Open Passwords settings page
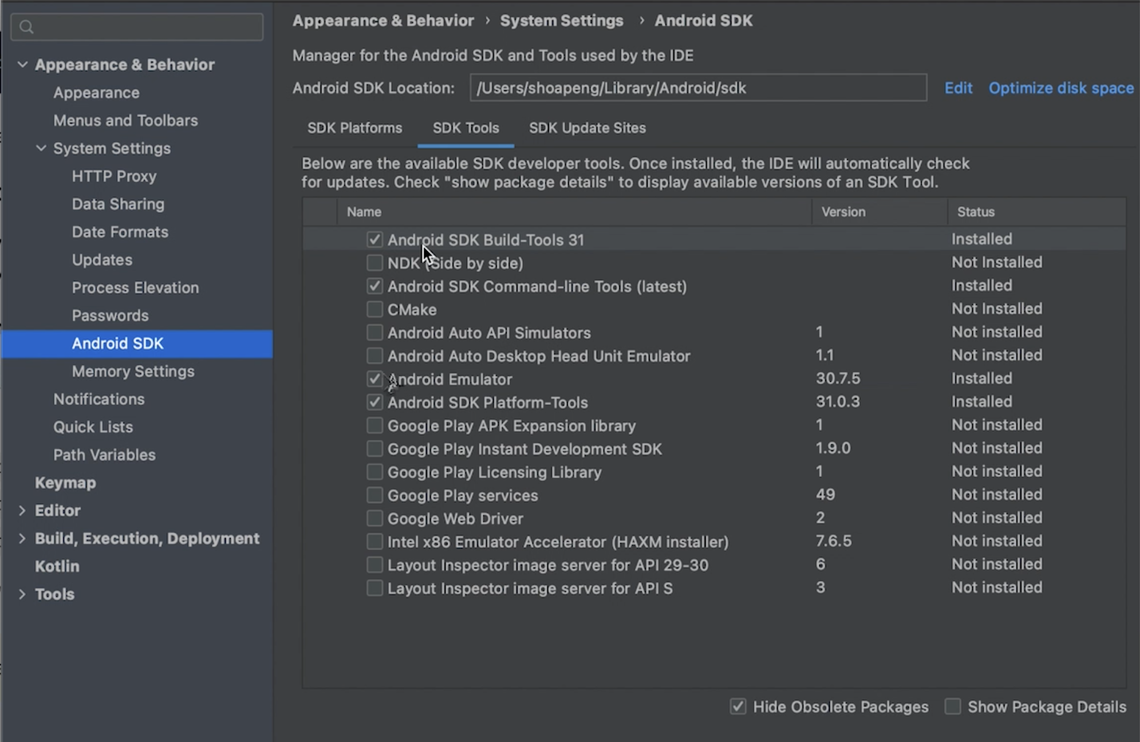 pyautogui.click(x=110, y=315)
